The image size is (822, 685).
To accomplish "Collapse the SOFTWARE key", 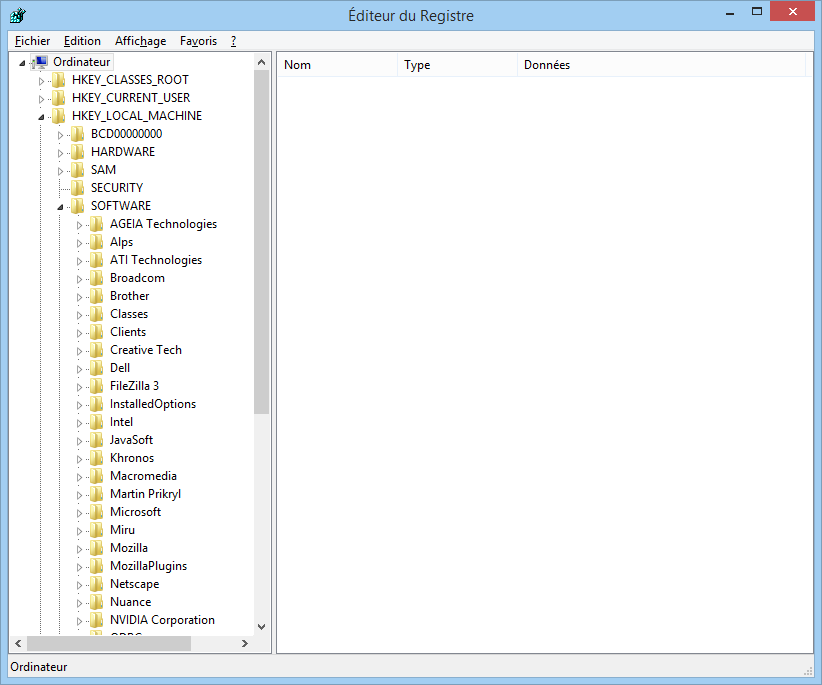I will [60, 207].
